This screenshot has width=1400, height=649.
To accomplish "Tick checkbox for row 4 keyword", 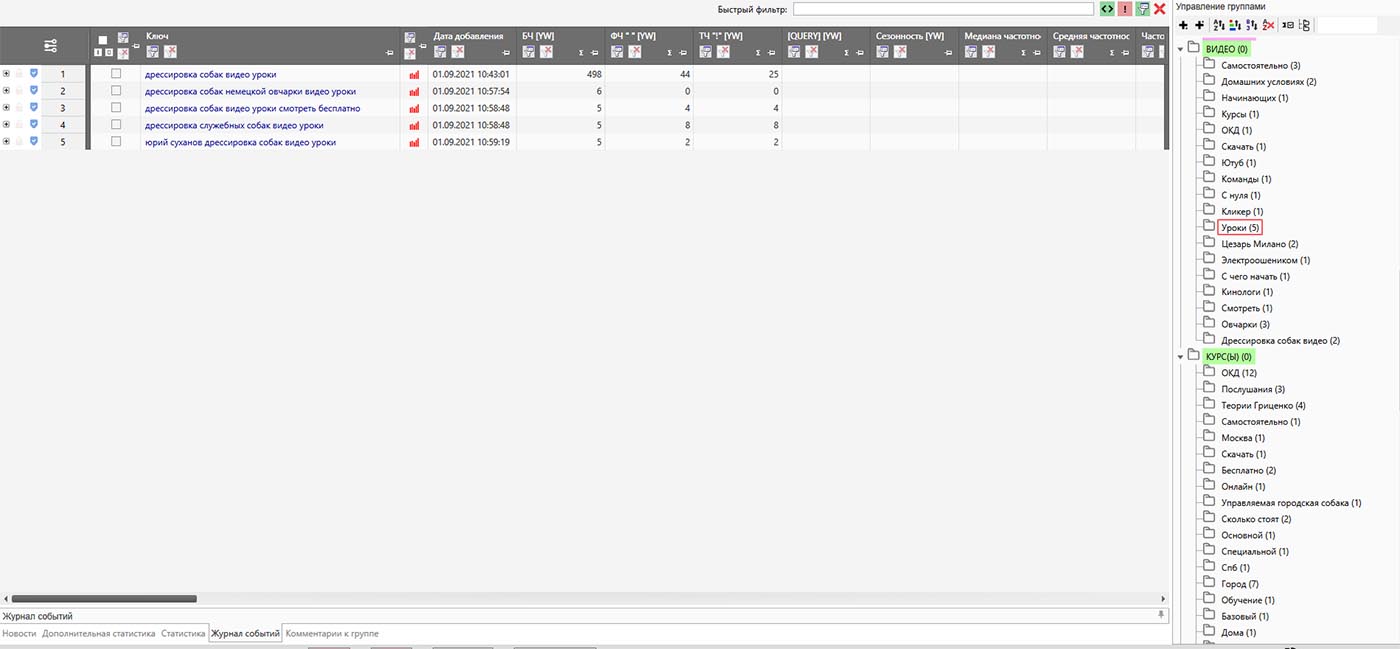I will pyautogui.click(x=116, y=124).
